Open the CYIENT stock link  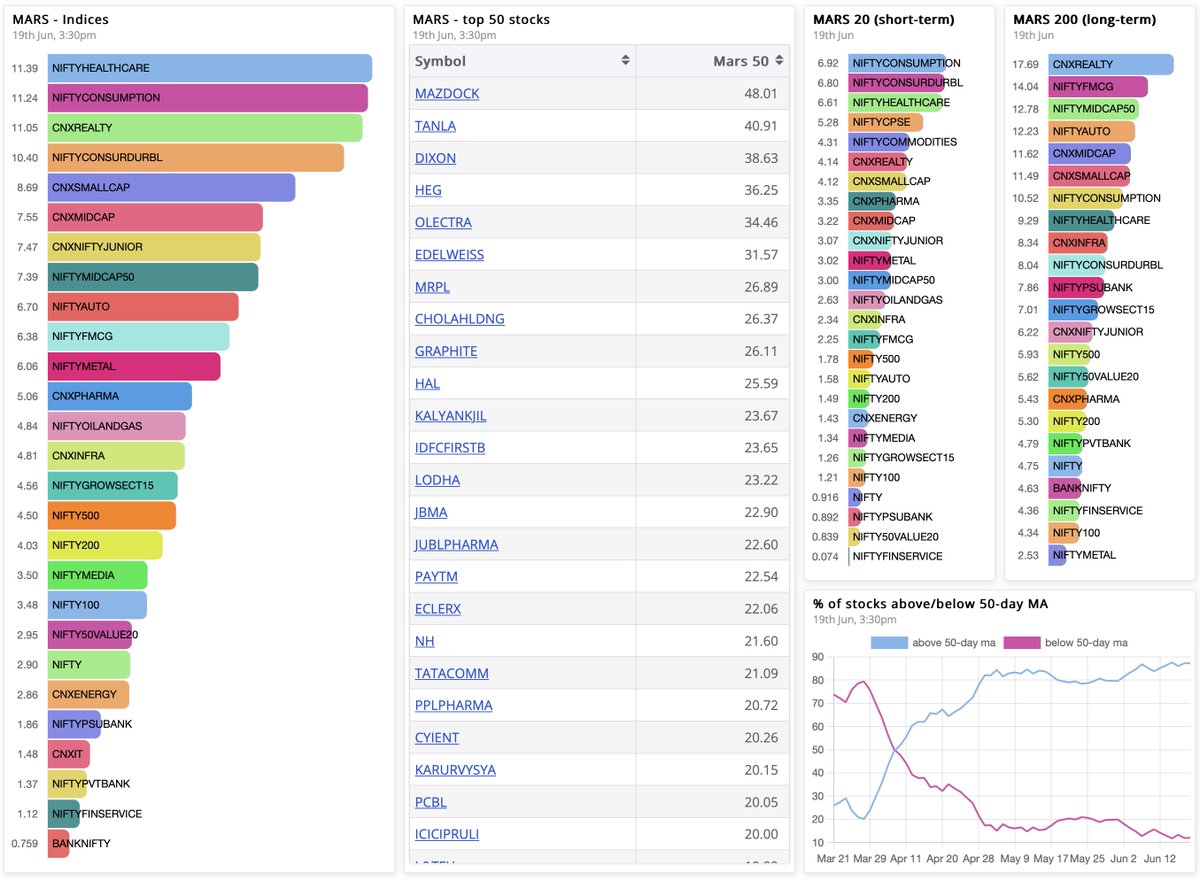pos(437,737)
